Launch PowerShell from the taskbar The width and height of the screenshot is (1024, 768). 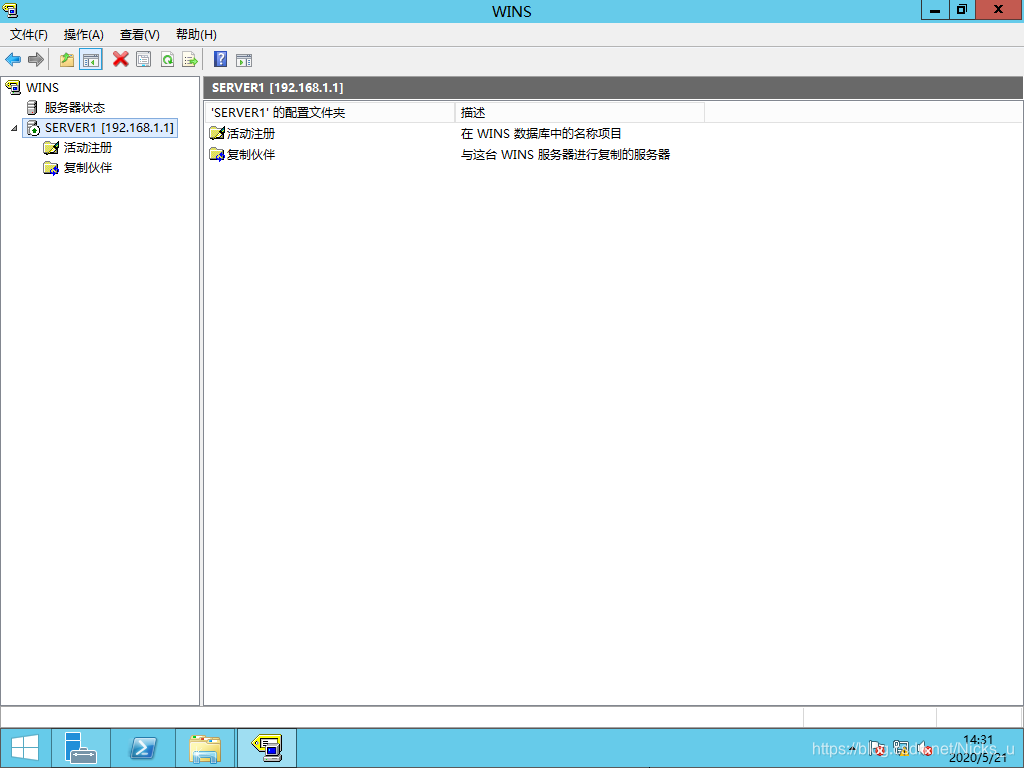pos(142,748)
